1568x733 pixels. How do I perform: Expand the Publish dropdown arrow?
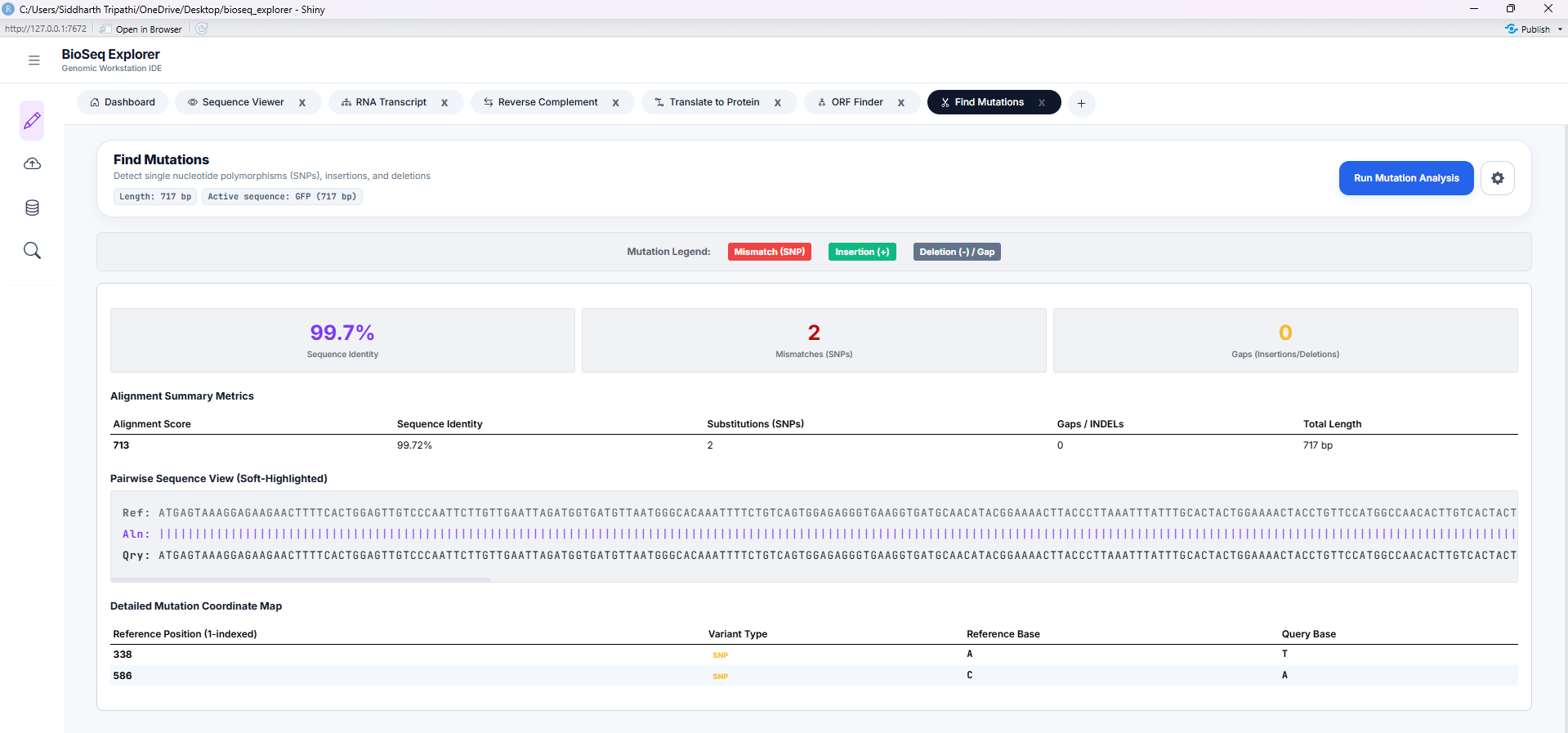[x=1560, y=29]
